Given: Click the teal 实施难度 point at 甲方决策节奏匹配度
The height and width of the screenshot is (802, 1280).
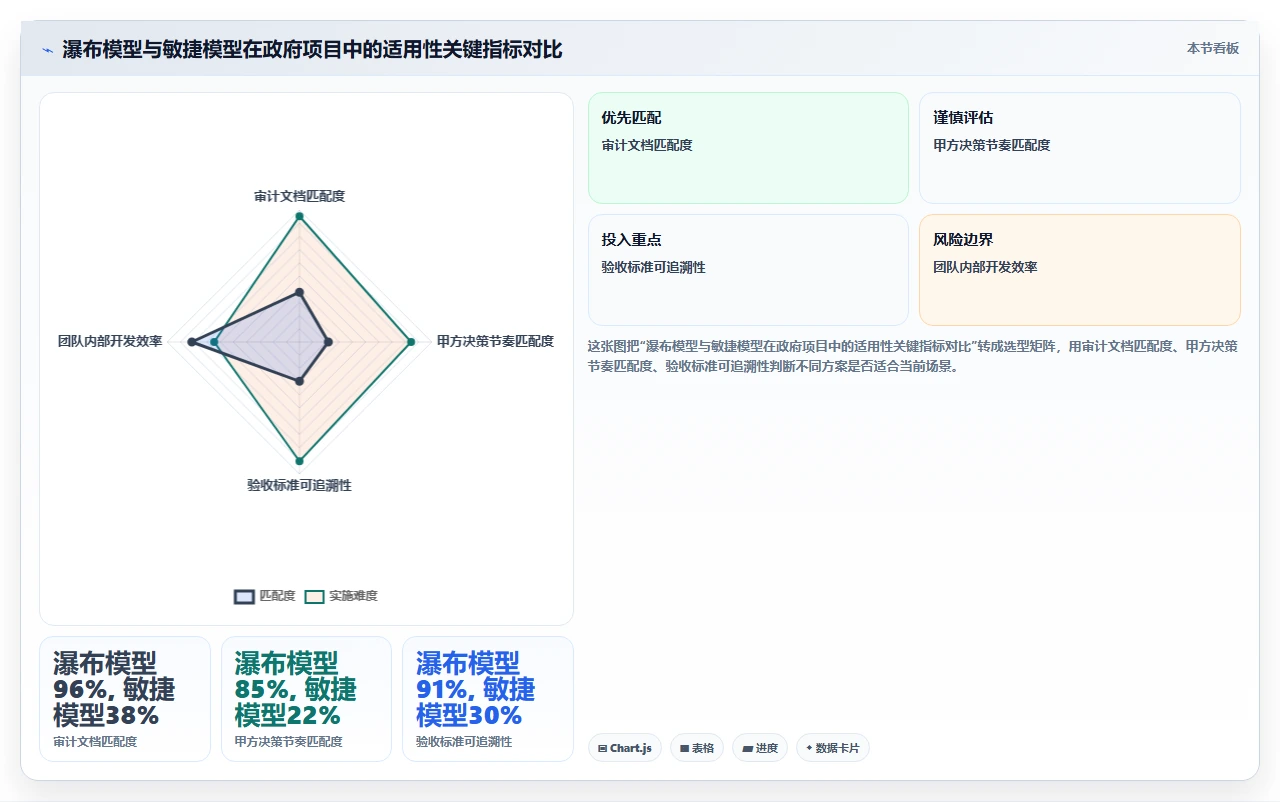Looking at the screenshot, I should pos(410,342).
